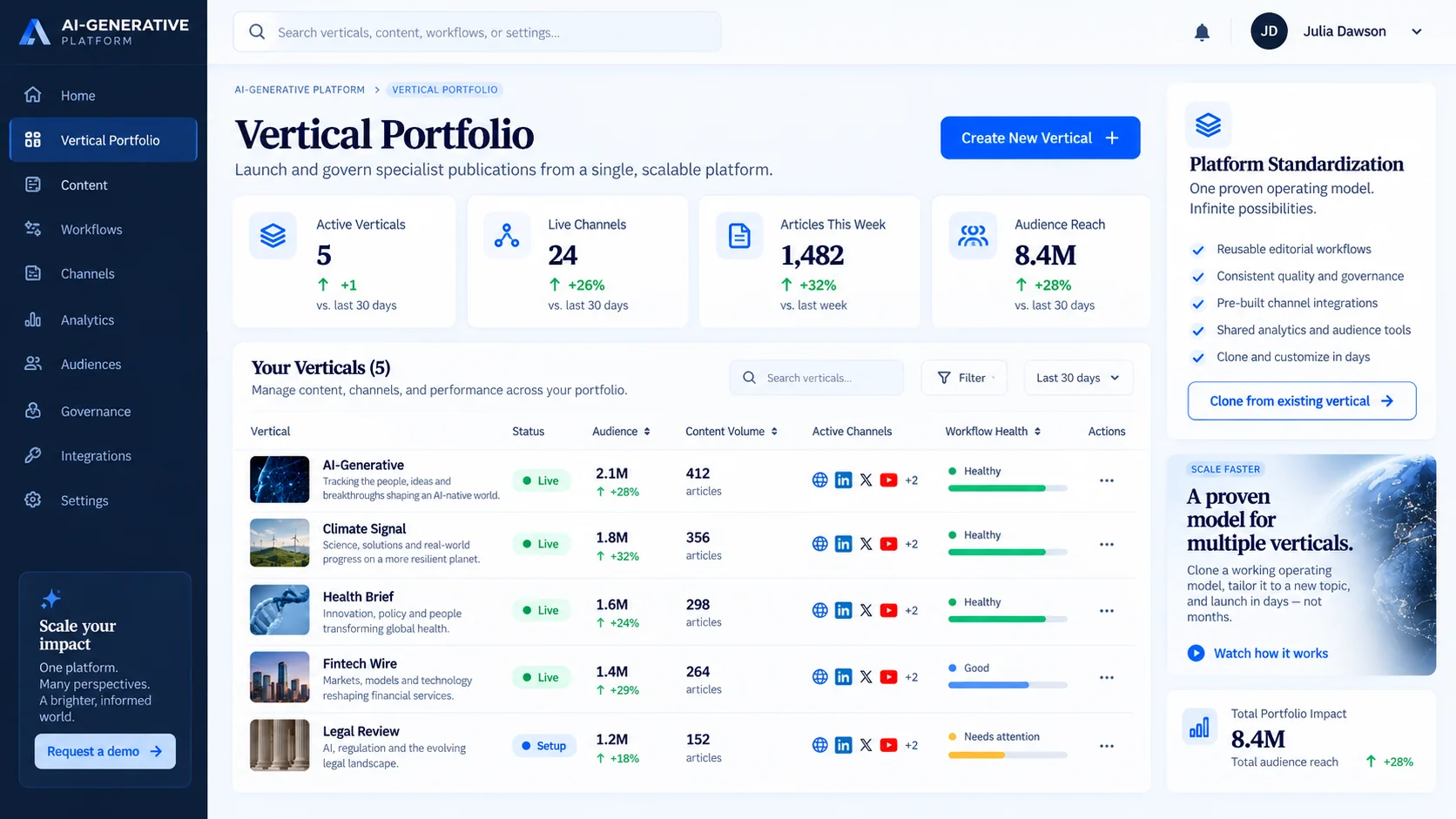The image size is (1456, 819).
Task: Click Clone from existing vertical button
Action: coord(1302,401)
